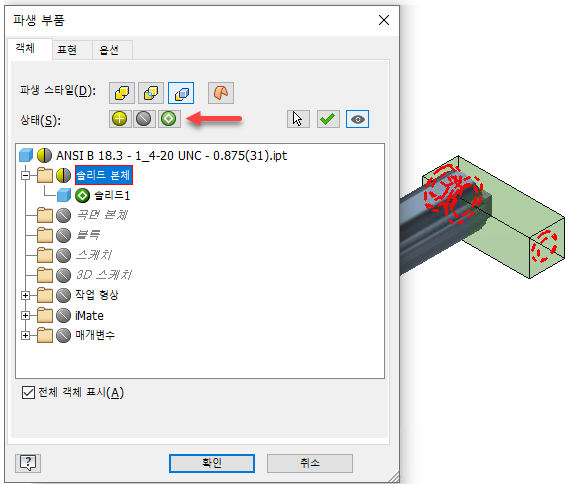The image size is (576, 484).
Task: Collapse the 솔리드 본체 folder
Action: click(x=25, y=176)
